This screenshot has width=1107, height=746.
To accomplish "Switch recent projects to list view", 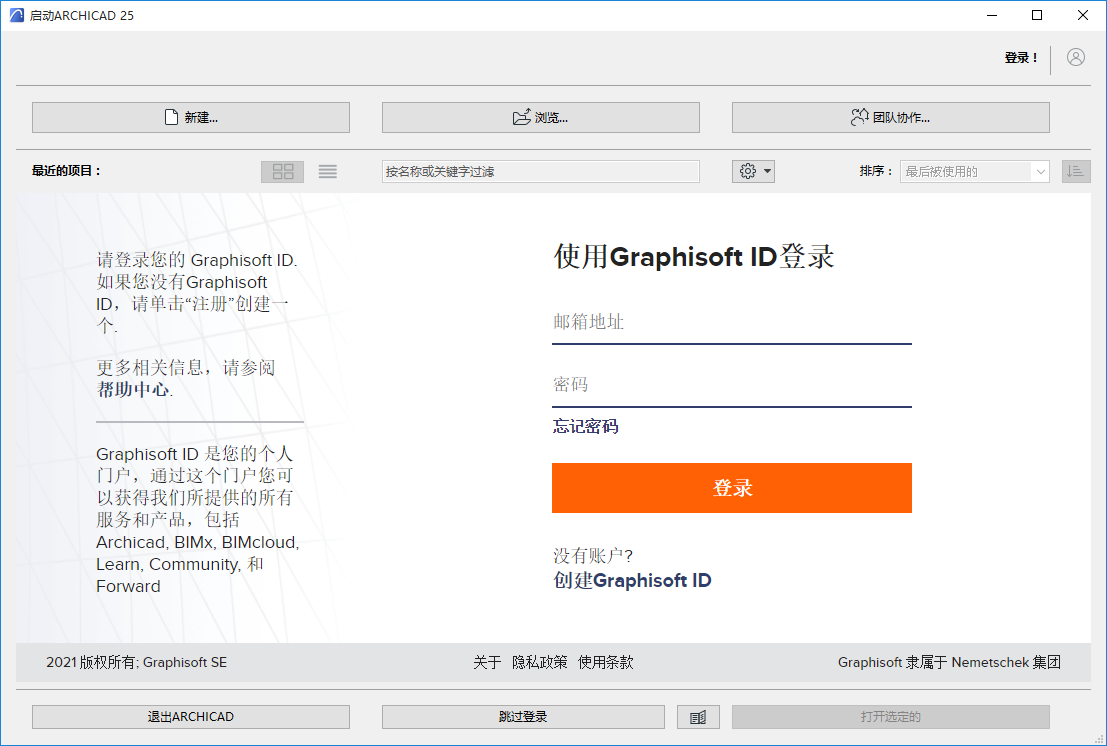I will tap(328, 172).
